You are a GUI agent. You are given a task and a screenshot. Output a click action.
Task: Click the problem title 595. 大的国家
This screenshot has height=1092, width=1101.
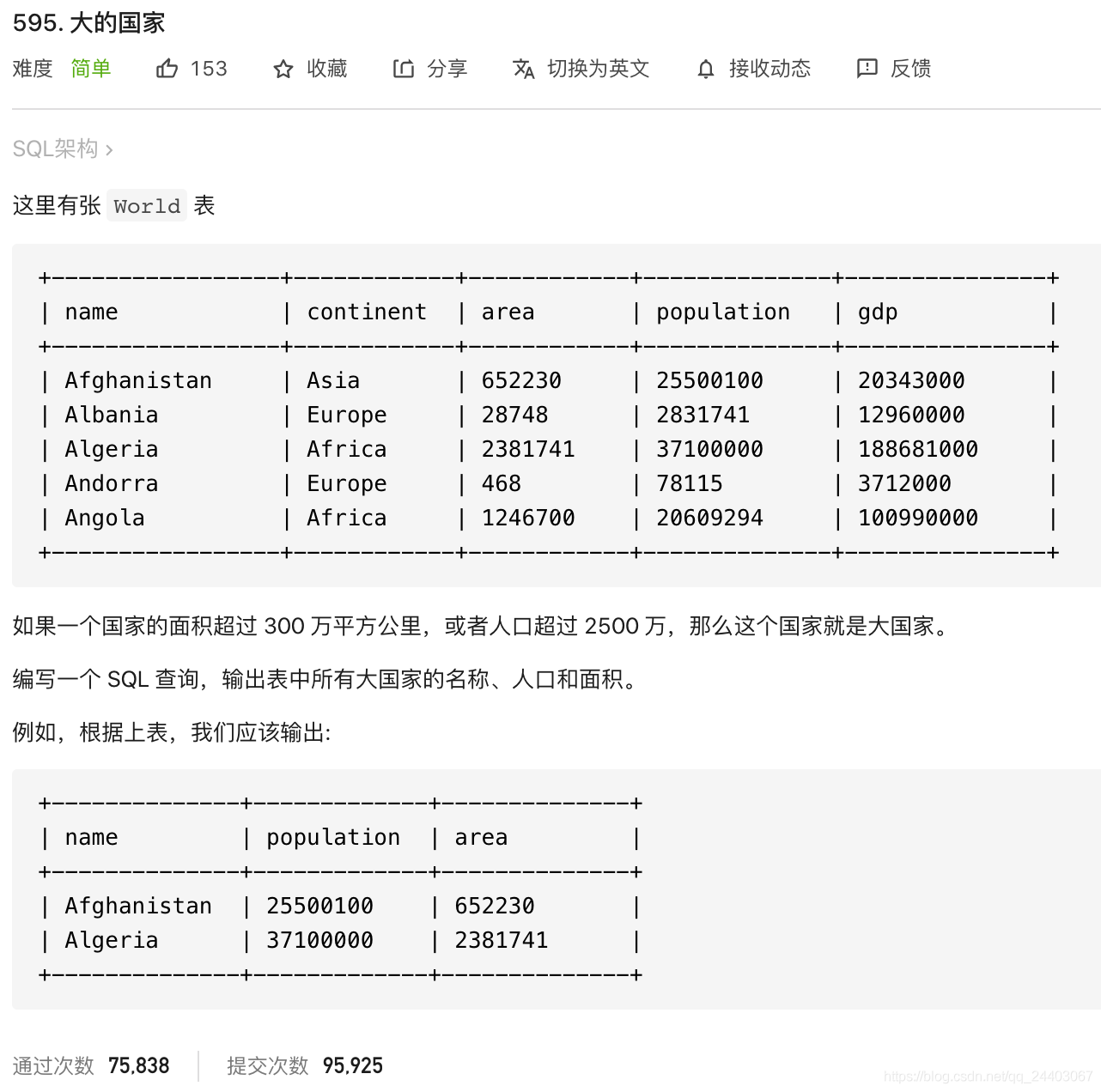click(x=89, y=23)
